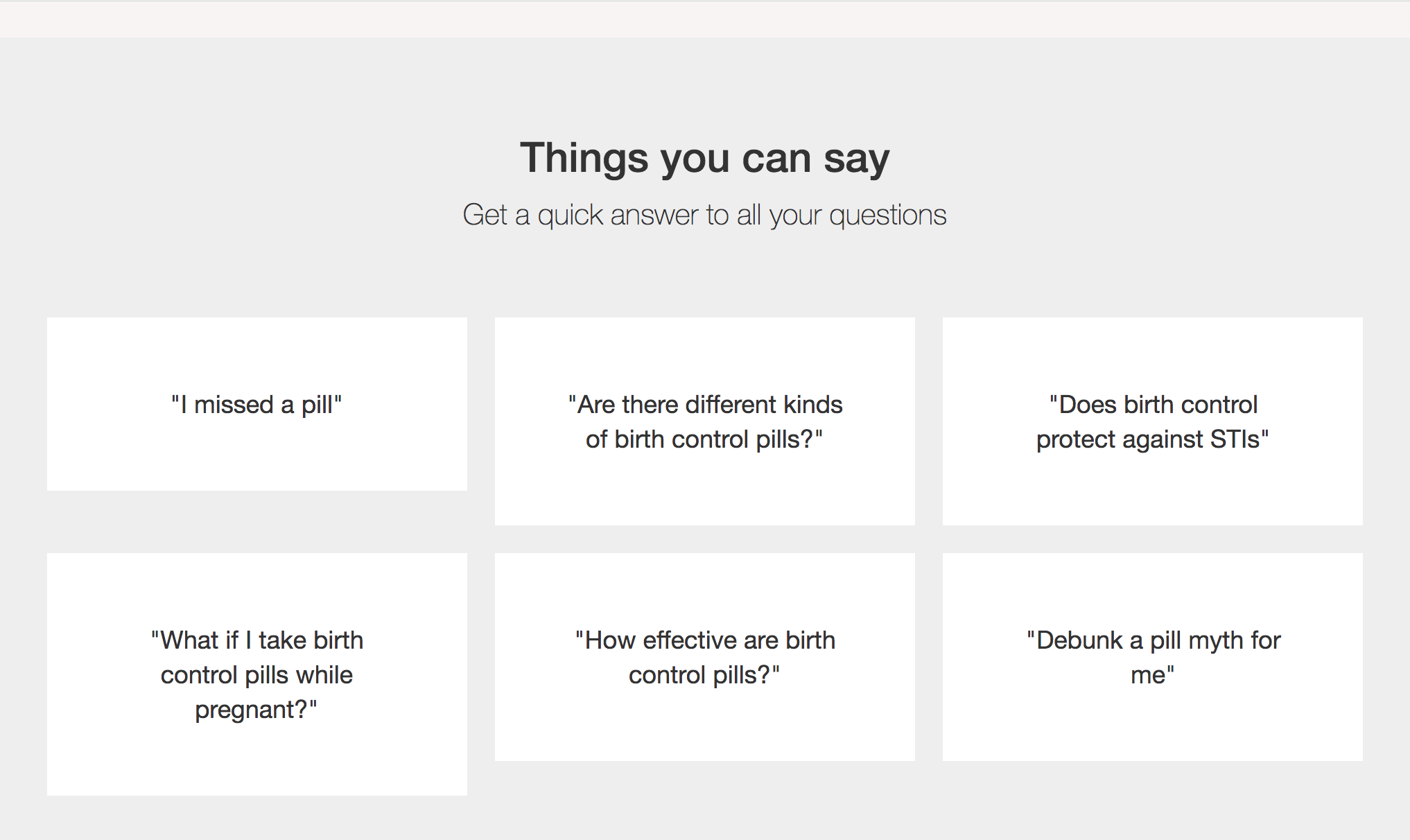Click the "control pills while" middle text line

point(256,675)
